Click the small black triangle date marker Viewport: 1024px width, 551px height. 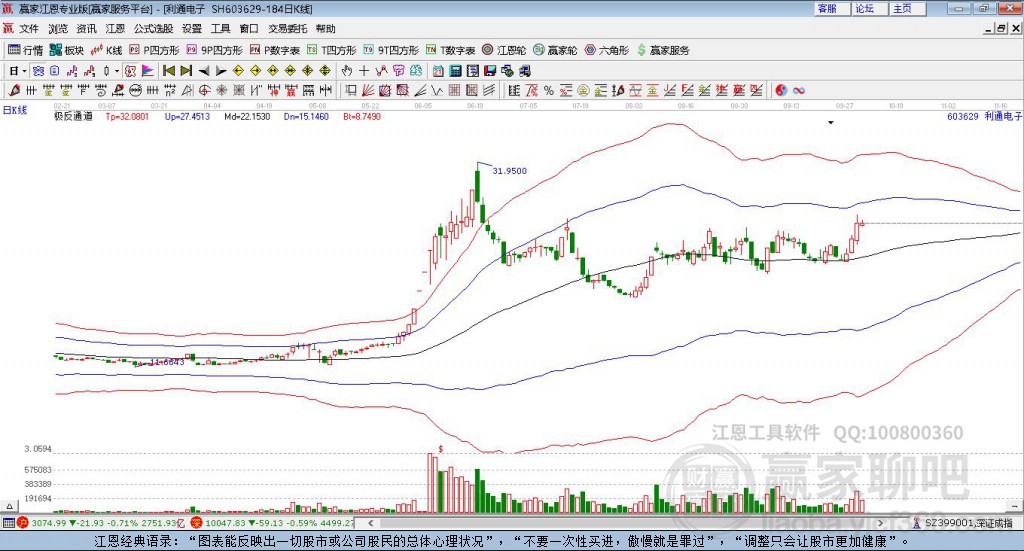pyautogui.click(x=831, y=123)
